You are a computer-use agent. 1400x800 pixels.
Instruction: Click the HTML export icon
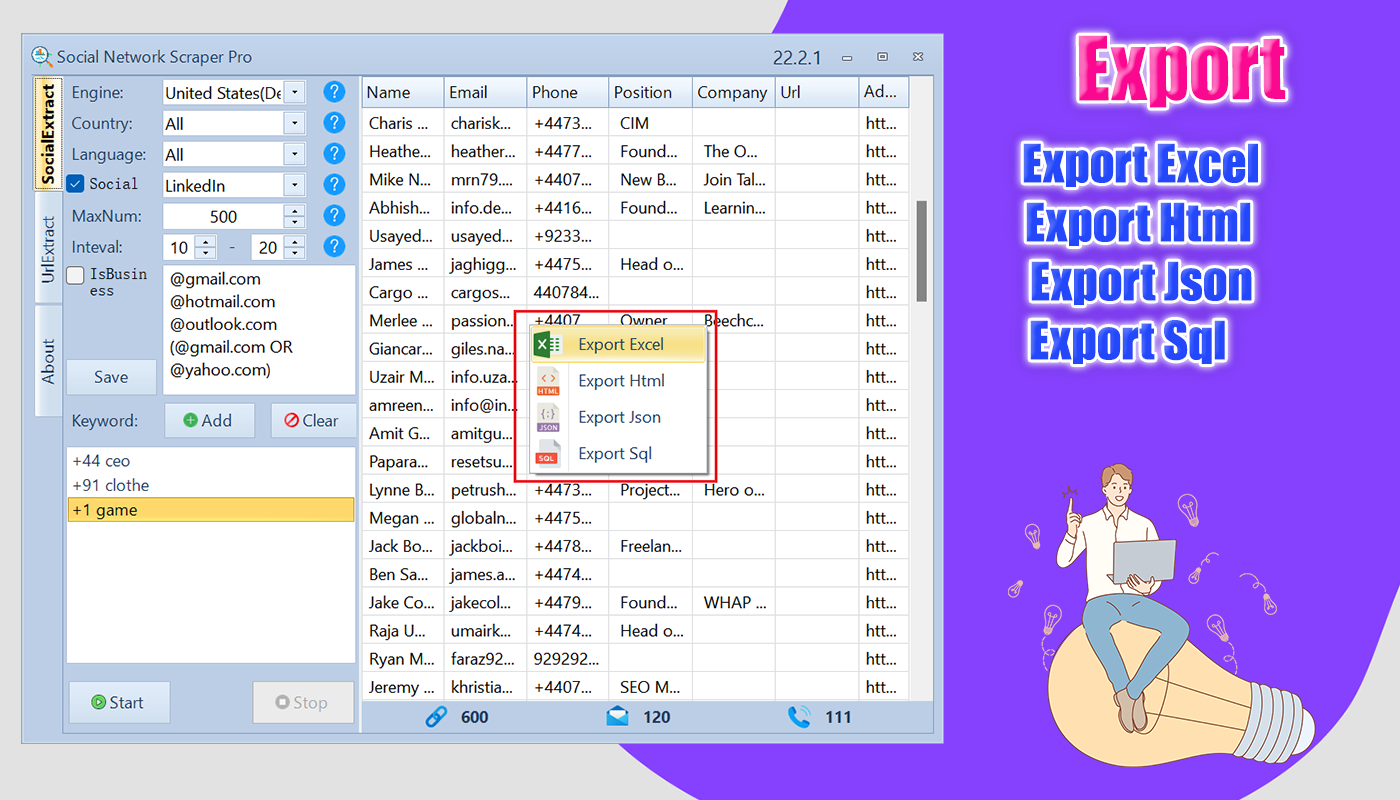pos(547,380)
